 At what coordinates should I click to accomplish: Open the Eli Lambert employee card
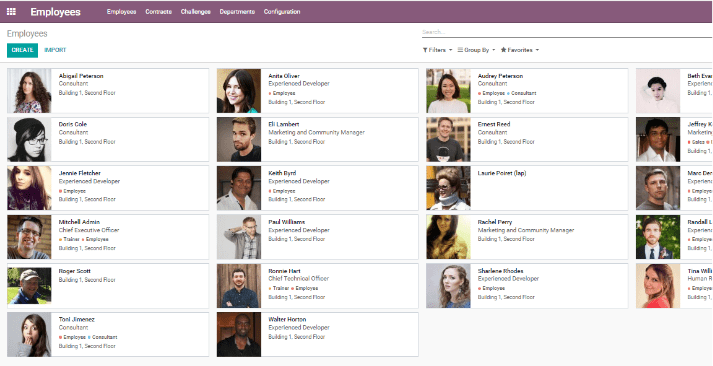317,140
